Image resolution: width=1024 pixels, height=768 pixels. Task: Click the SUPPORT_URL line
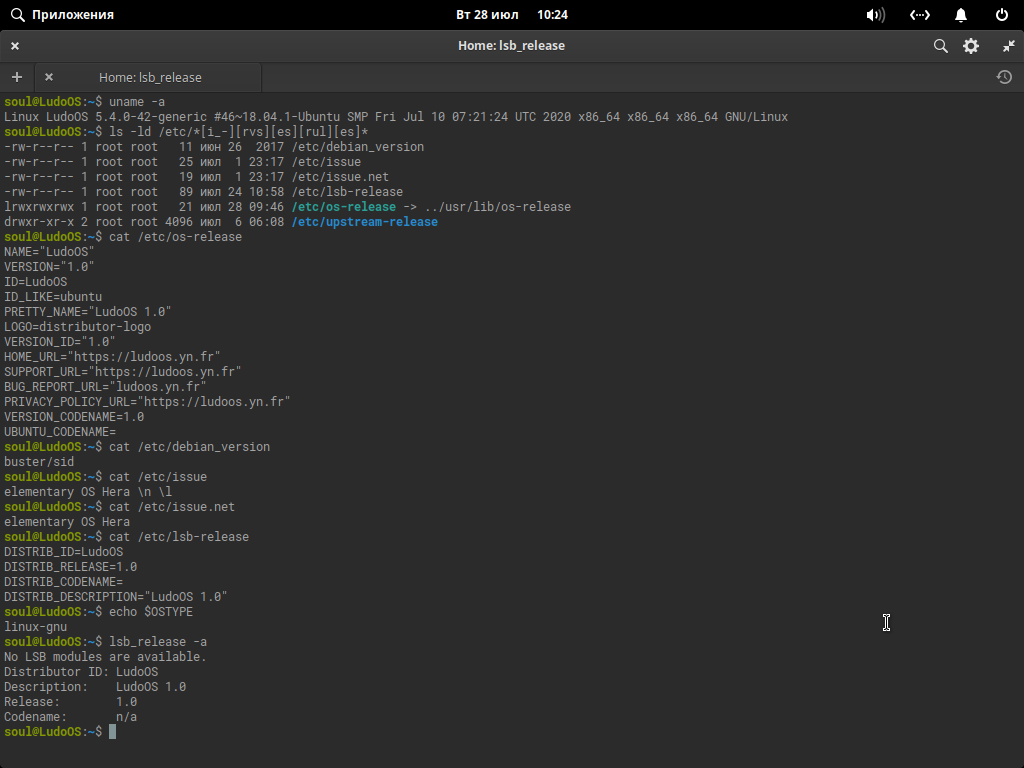click(123, 372)
